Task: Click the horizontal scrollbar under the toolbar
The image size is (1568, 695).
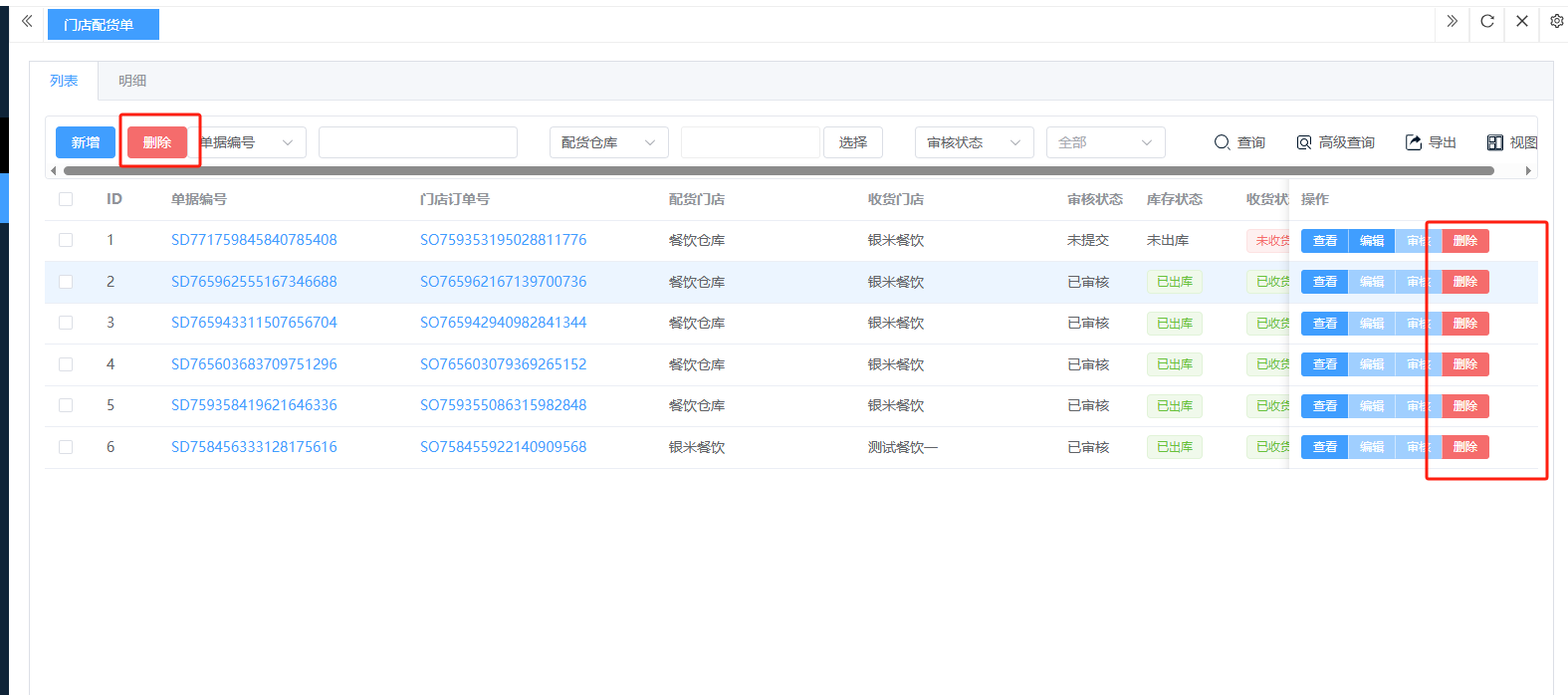Action: [777, 171]
